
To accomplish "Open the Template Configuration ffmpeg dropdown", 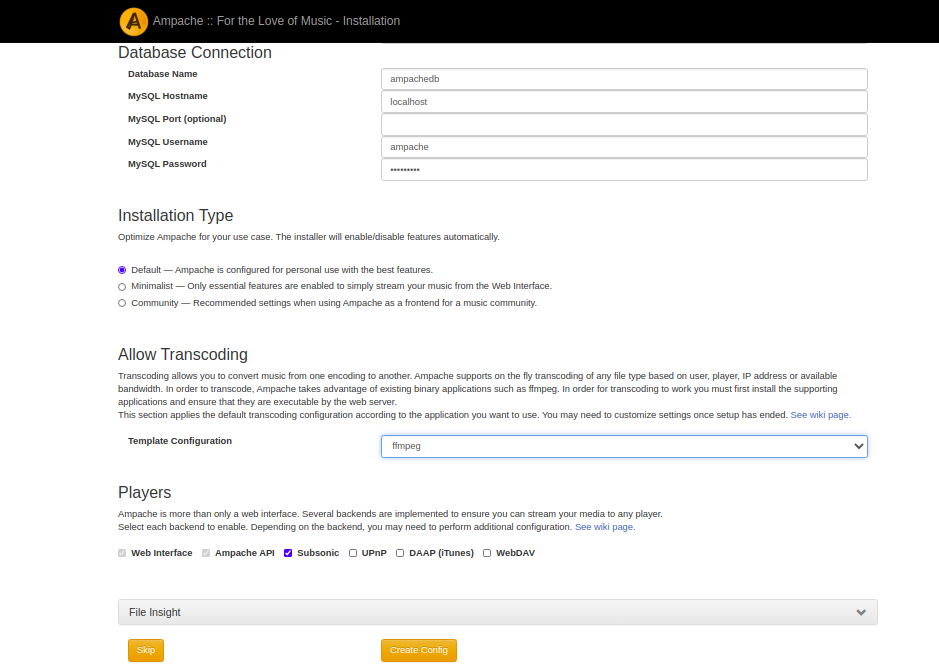I will (624, 447).
